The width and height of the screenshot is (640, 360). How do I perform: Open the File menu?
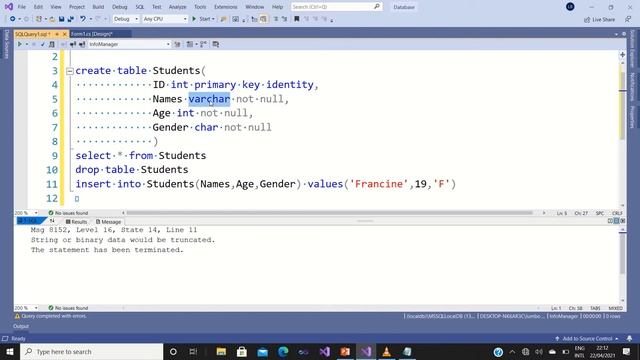click(22, 7)
